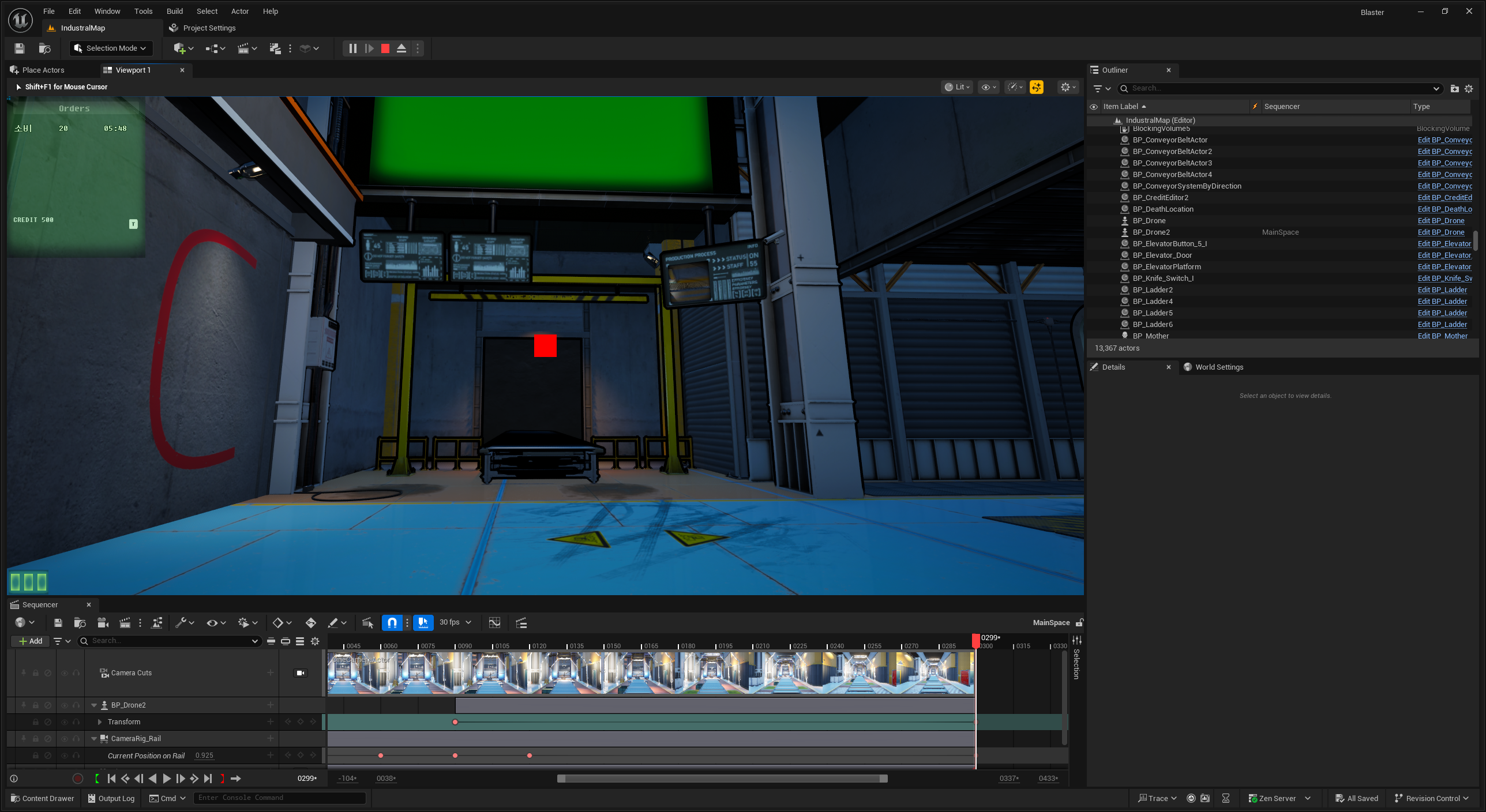
Task: Open the Selection Mode dropdown
Action: point(111,48)
